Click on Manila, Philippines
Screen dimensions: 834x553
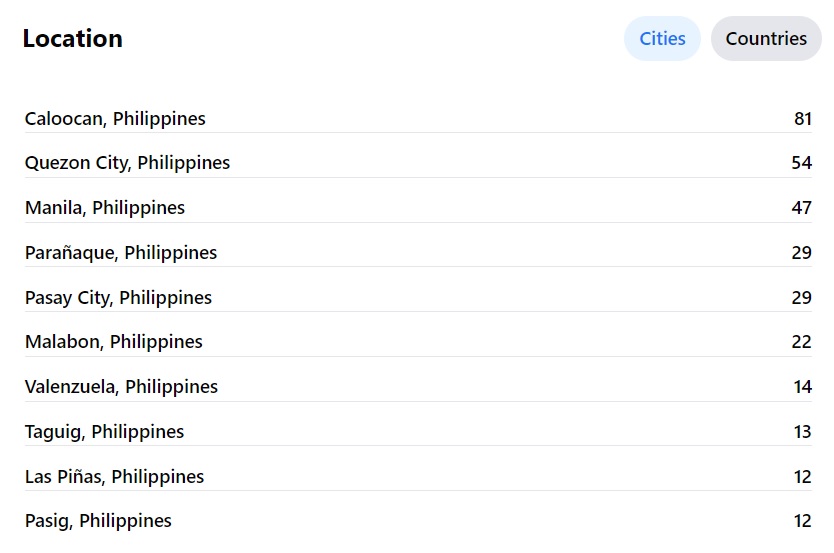105,208
